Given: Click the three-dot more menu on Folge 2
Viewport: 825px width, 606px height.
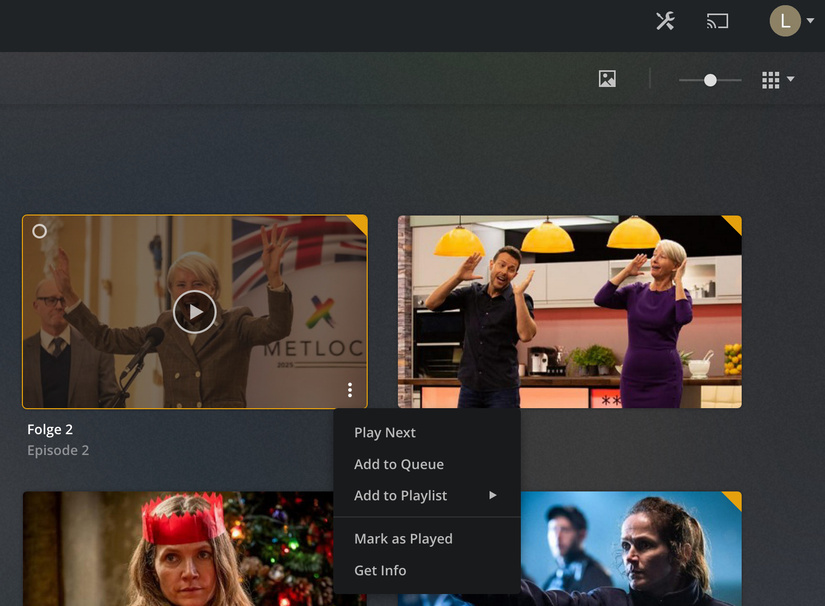Looking at the screenshot, I should tap(350, 390).
